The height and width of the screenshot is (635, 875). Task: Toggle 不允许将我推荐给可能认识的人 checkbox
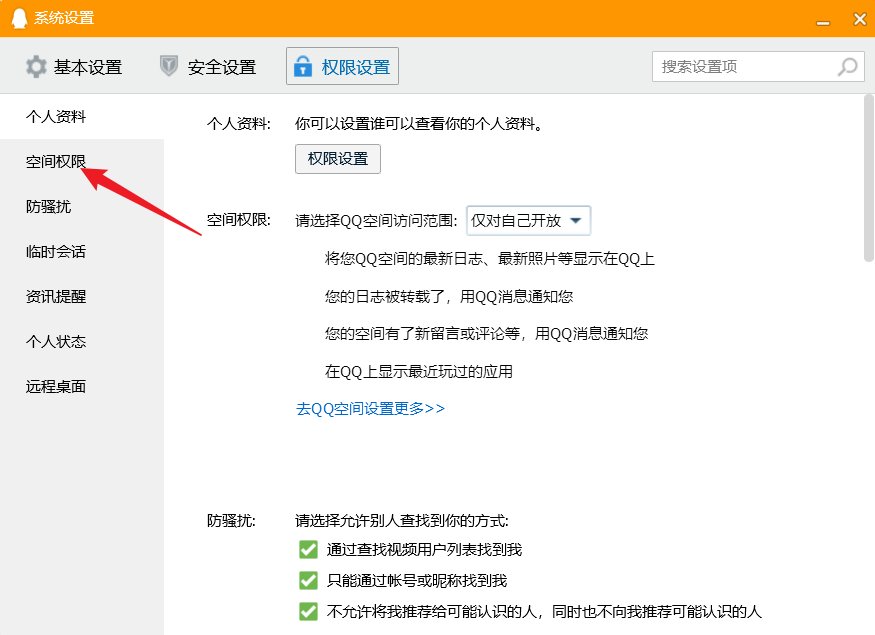[308, 612]
